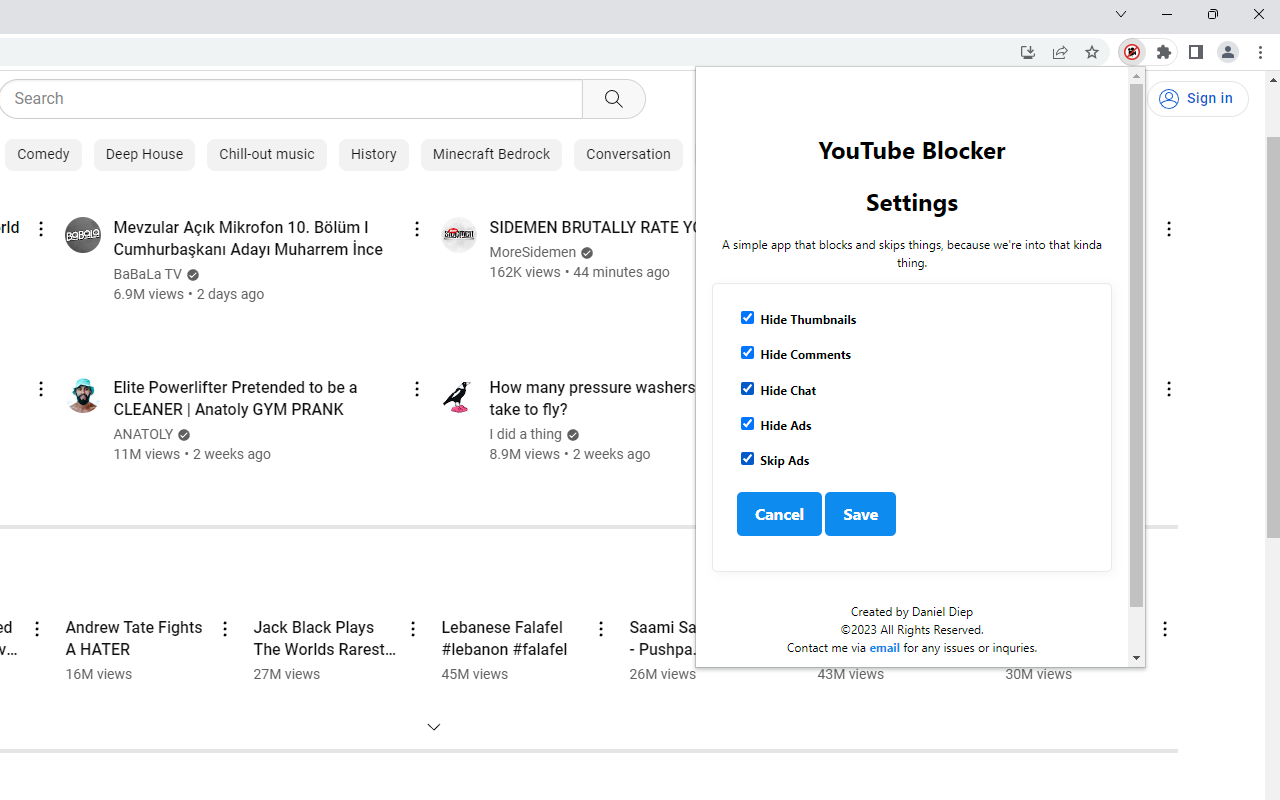Screen dimensions: 1280x800
Task: Open Mevzular Açık Mikrofon video title
Action: (248, 238)
